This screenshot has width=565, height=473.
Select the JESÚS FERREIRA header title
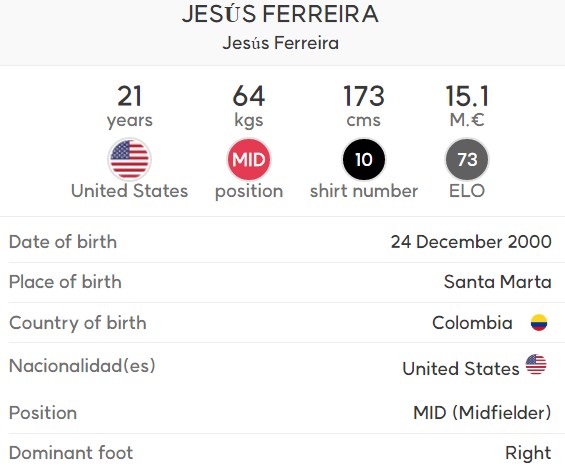pyautogui.click(x=280, y=14)
